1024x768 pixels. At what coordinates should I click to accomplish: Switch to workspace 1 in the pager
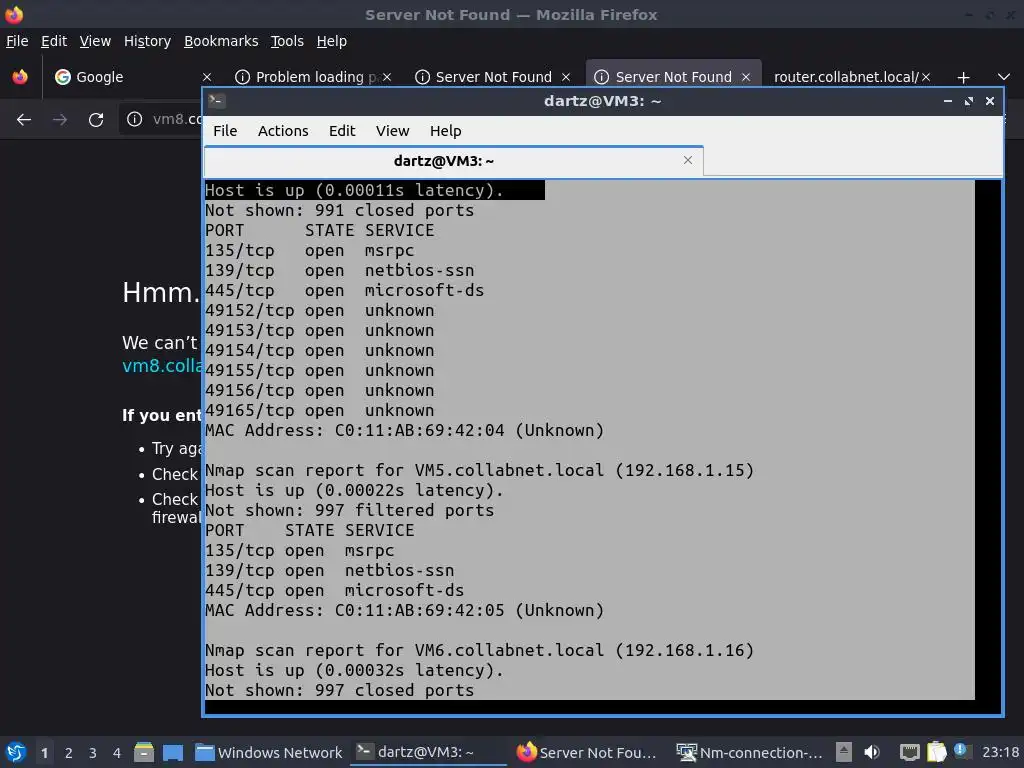(x=44, y=753)
